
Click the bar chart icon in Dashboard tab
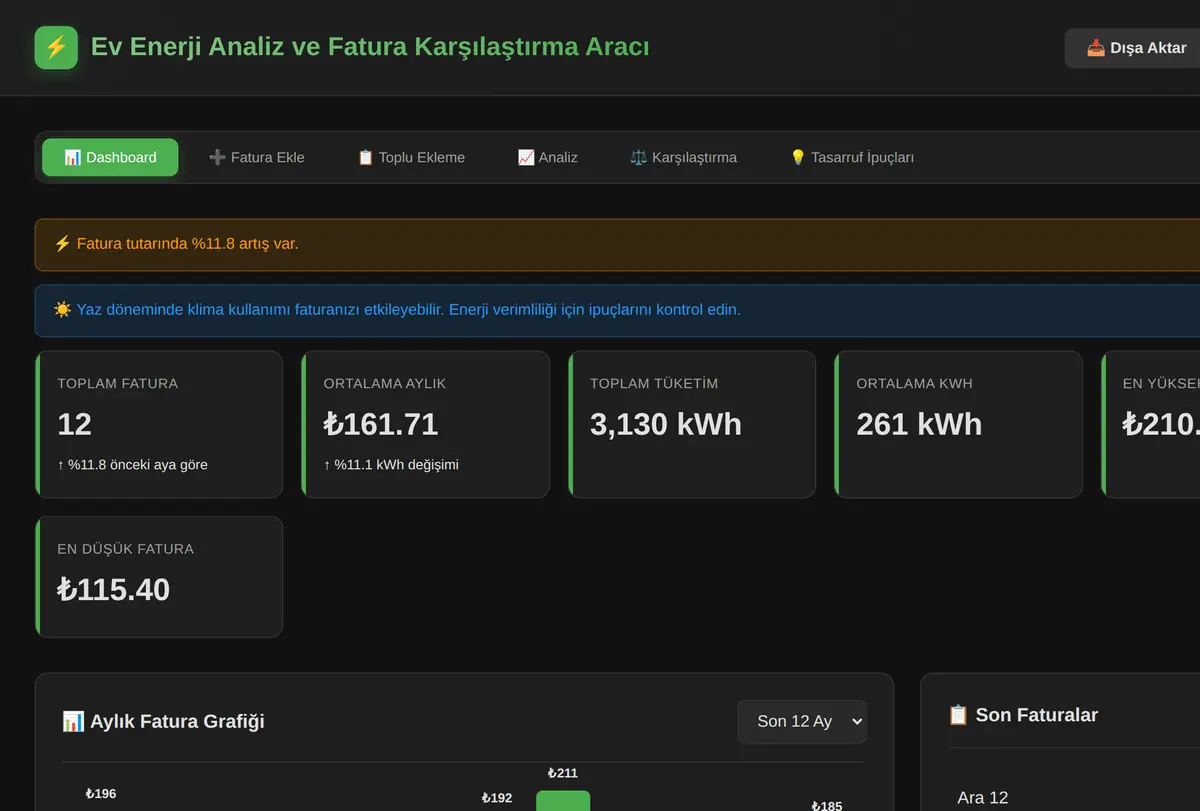[x=73, y=157]
